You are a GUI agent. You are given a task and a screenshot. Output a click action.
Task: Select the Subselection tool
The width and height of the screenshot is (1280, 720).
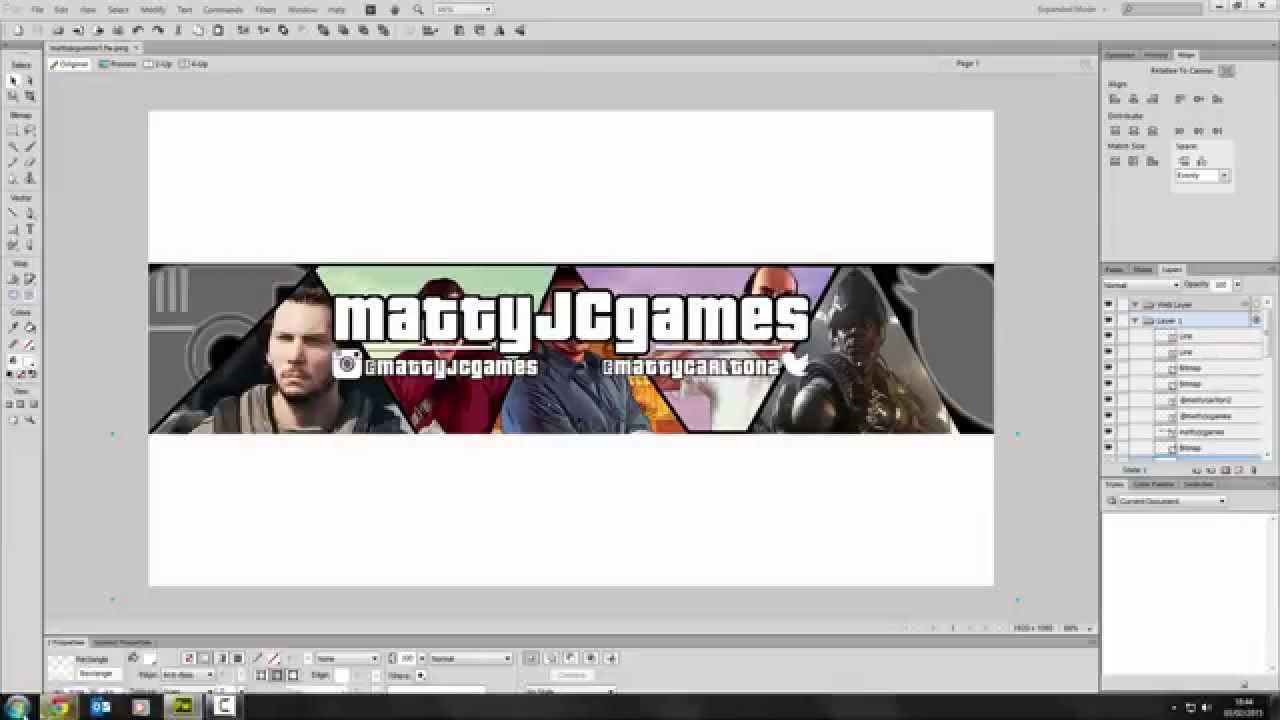(29, 80)
